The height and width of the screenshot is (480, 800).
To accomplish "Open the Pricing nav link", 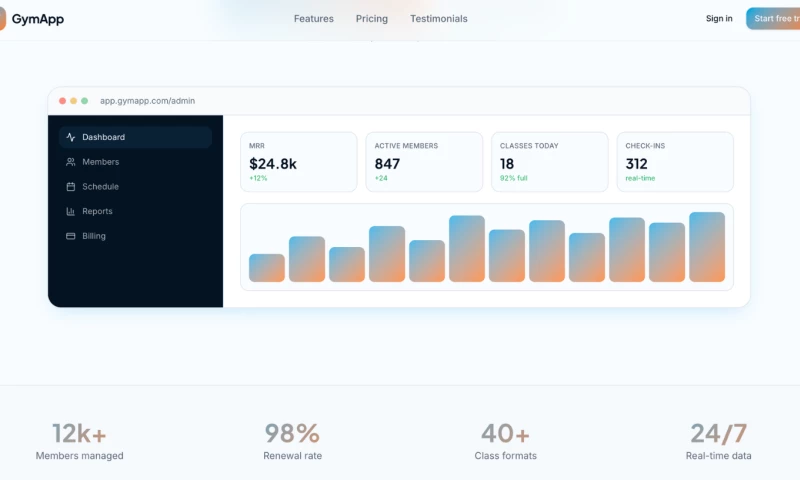I will [x=372, y=19].
